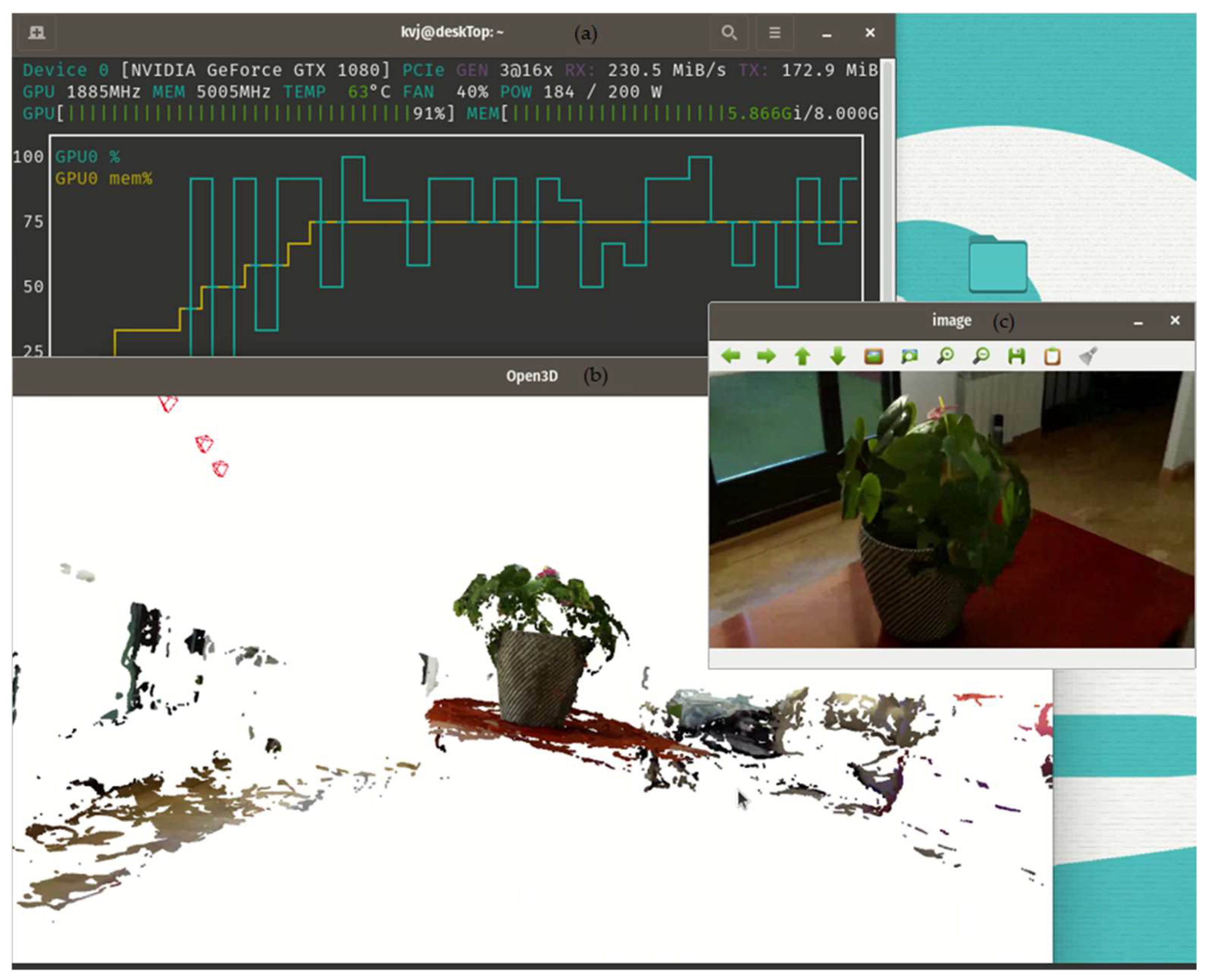This screenshot has height=980, width=1207.
Task: Click the '1885MHz' GPU clock value
Action: [x=103, y=91]
